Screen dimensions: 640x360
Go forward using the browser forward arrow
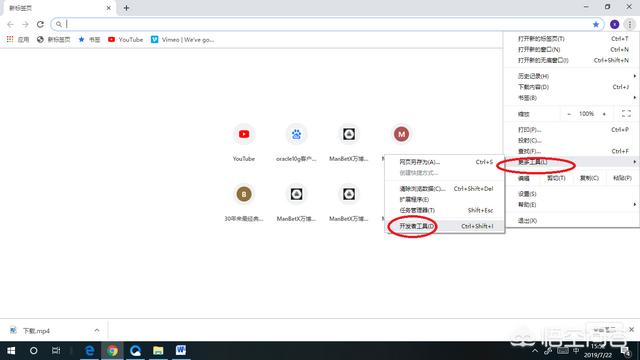click(25, 24)
